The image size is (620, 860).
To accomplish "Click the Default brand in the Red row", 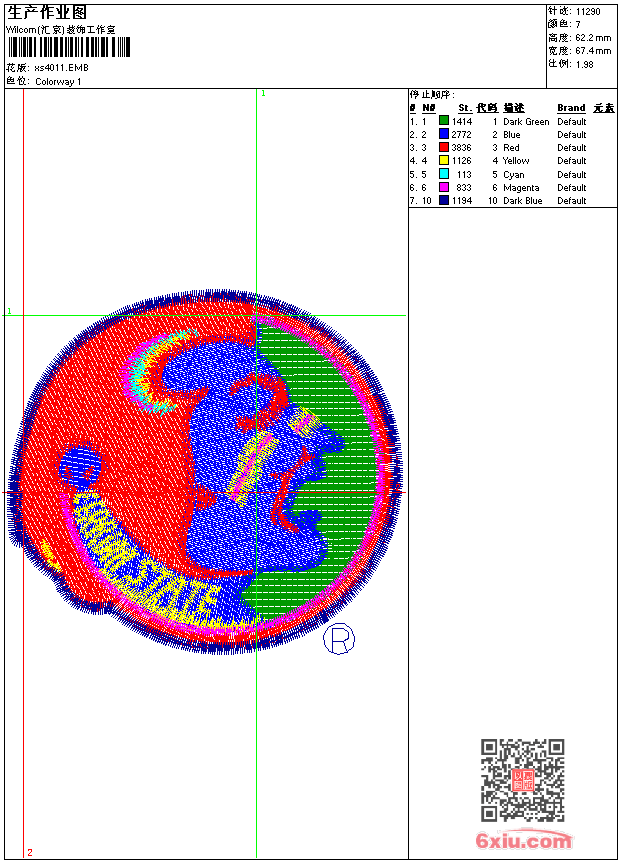I will (572, 148).
